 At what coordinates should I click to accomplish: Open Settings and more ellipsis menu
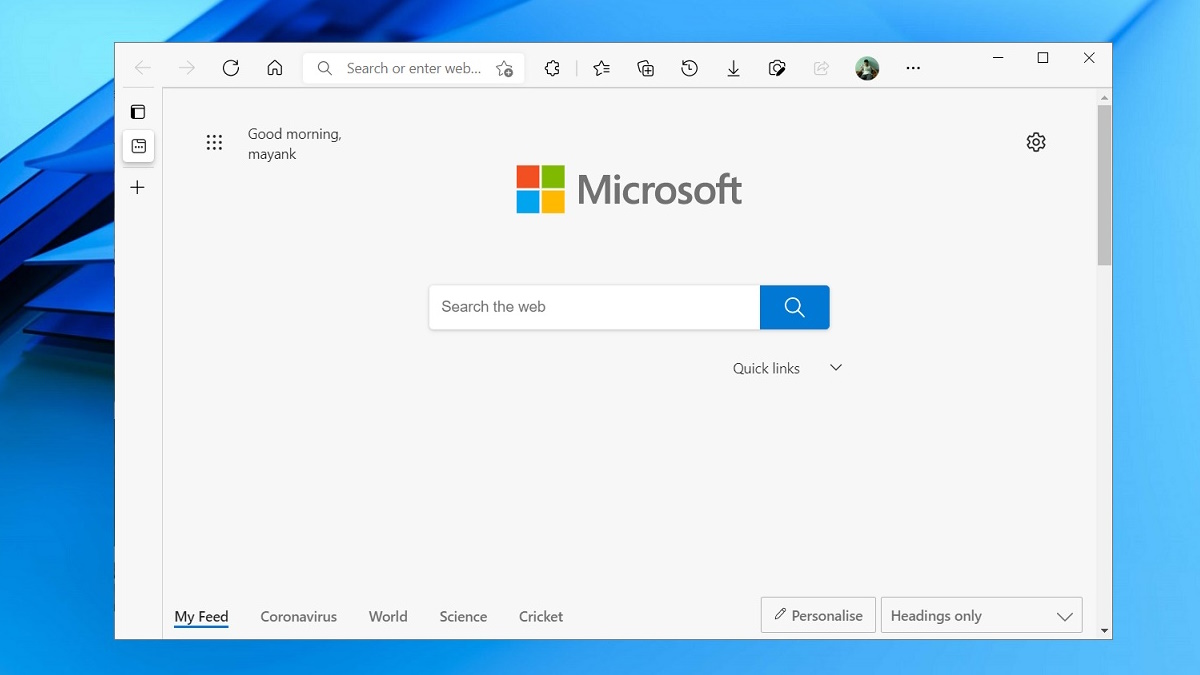tap(913, 68)
